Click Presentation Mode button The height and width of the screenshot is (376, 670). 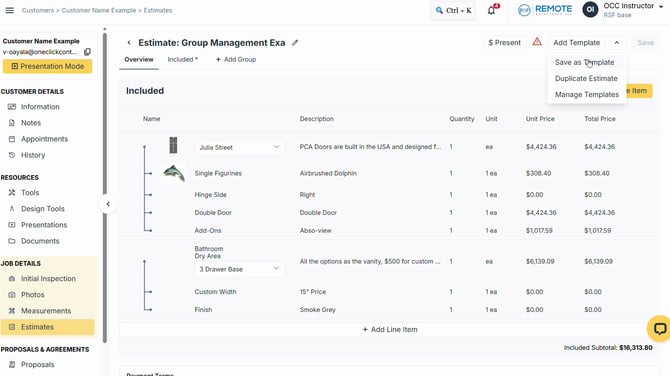click(47, 66)
